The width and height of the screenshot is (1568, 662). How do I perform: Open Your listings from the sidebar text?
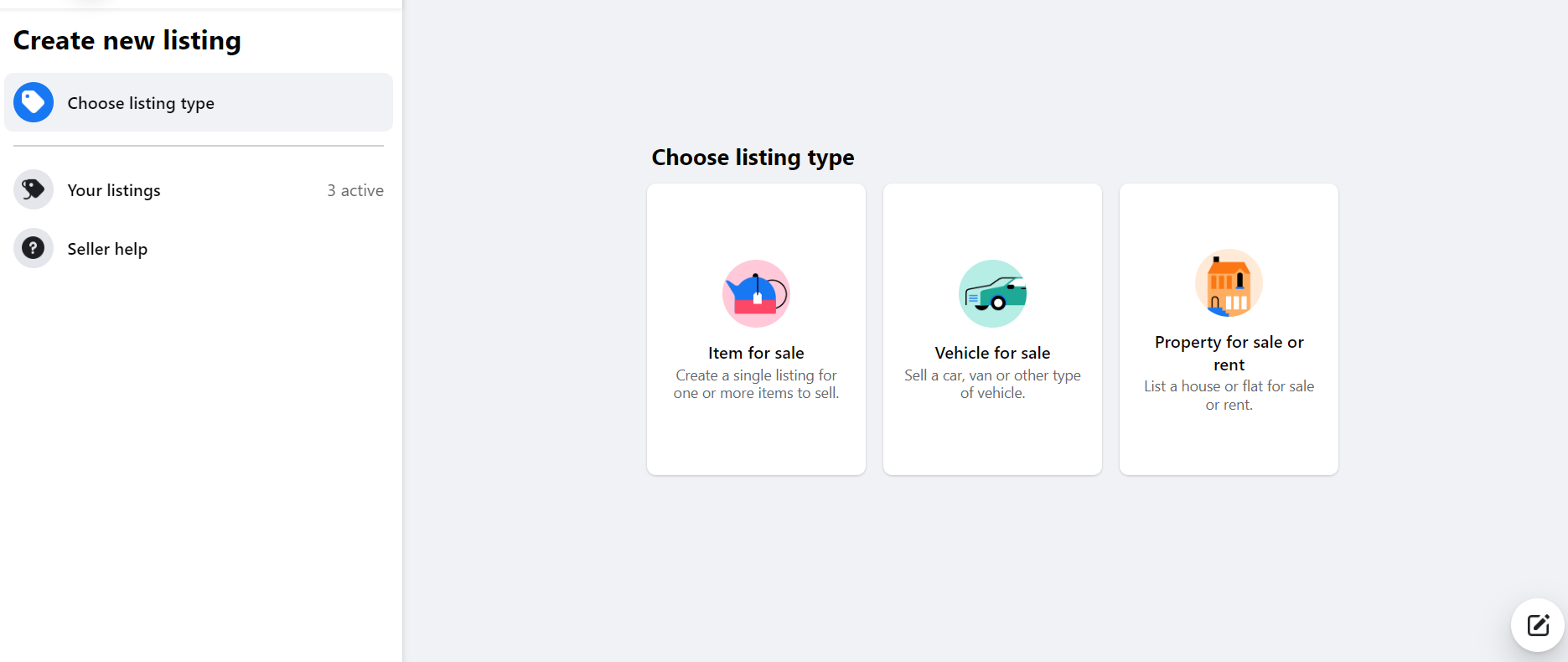(x=114, y=190)
